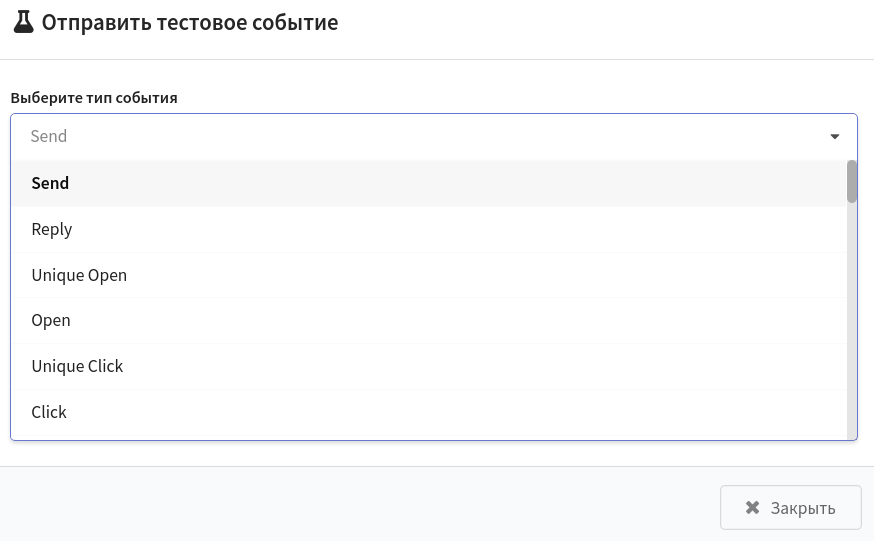Click the Закрыть text label

point(803,508)
